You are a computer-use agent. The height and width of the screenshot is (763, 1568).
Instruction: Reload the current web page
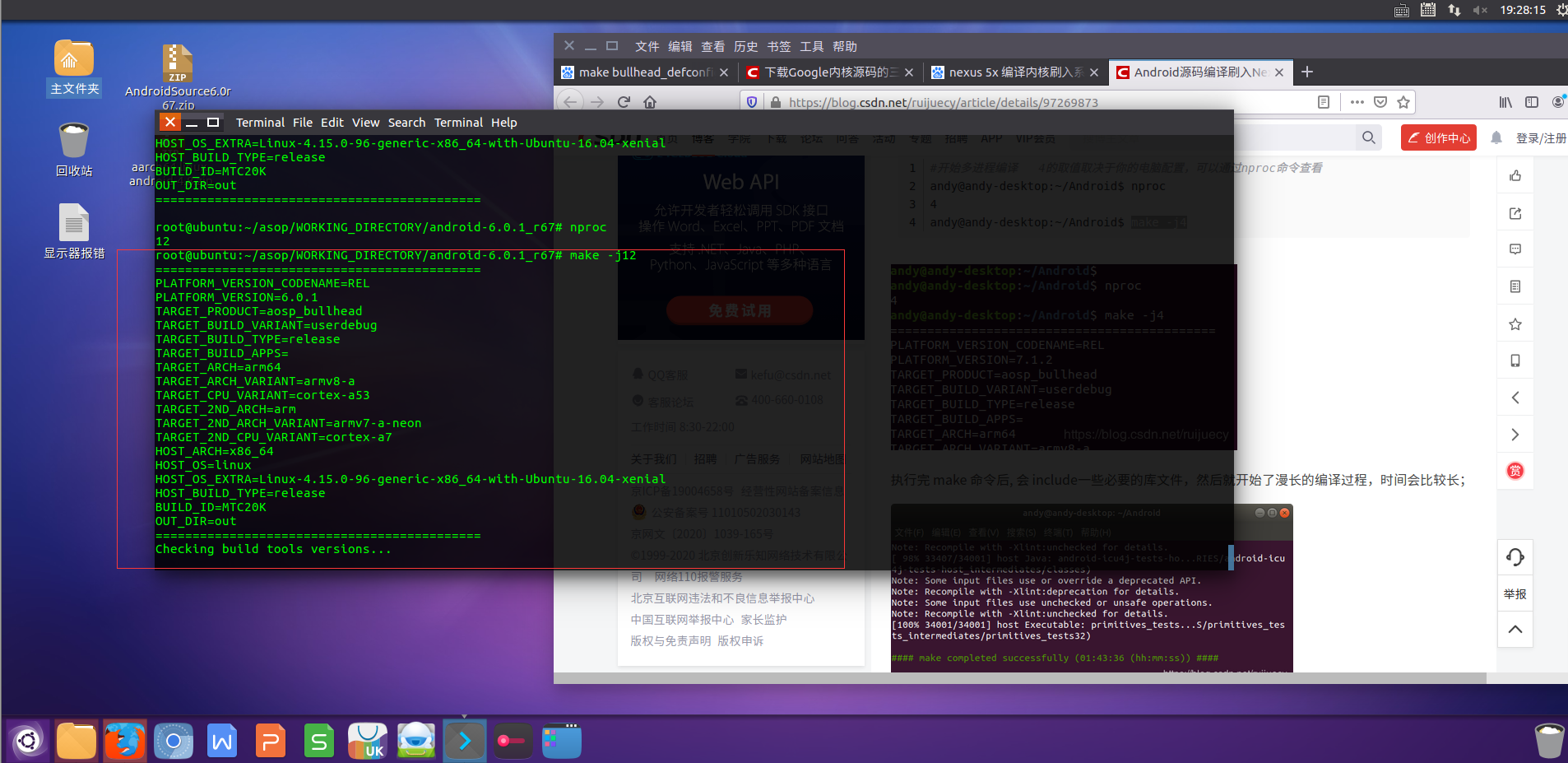pos(624,102)
